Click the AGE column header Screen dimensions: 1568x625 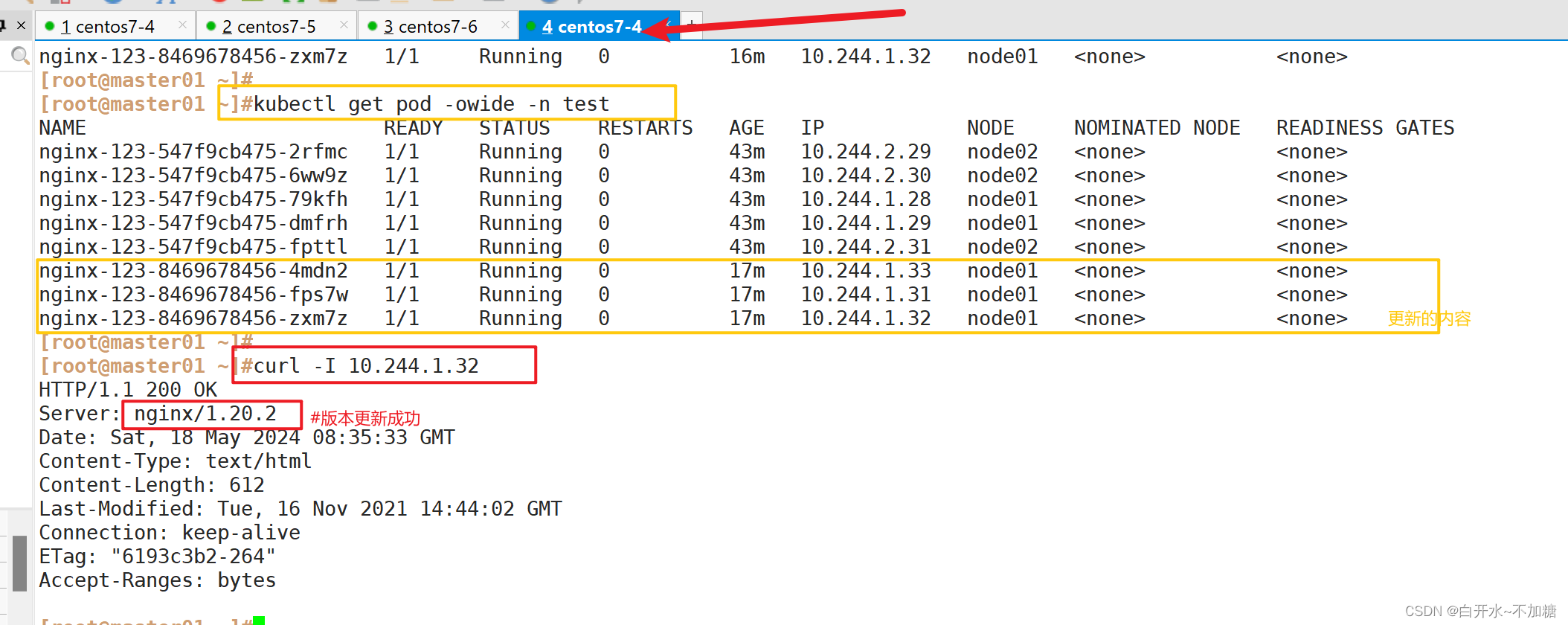click(x=747, y=128)
